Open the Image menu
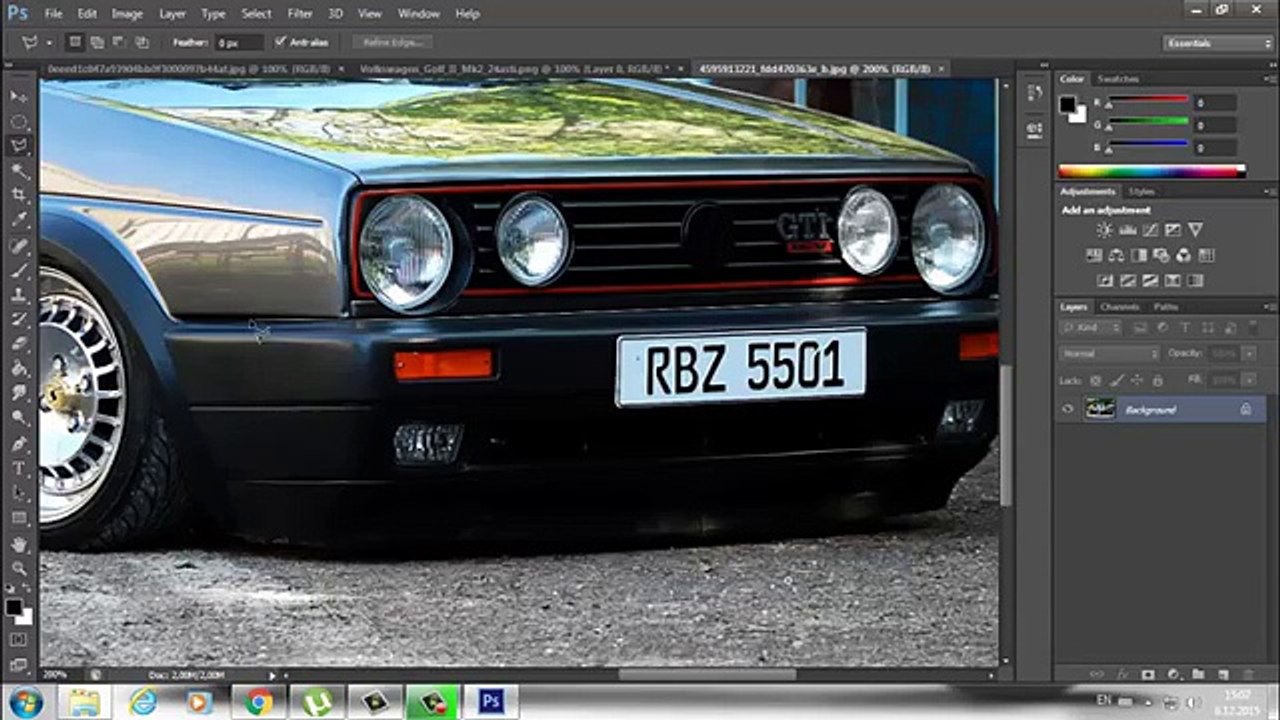This screenshot has height=720, width=1280. pos(127,14)
